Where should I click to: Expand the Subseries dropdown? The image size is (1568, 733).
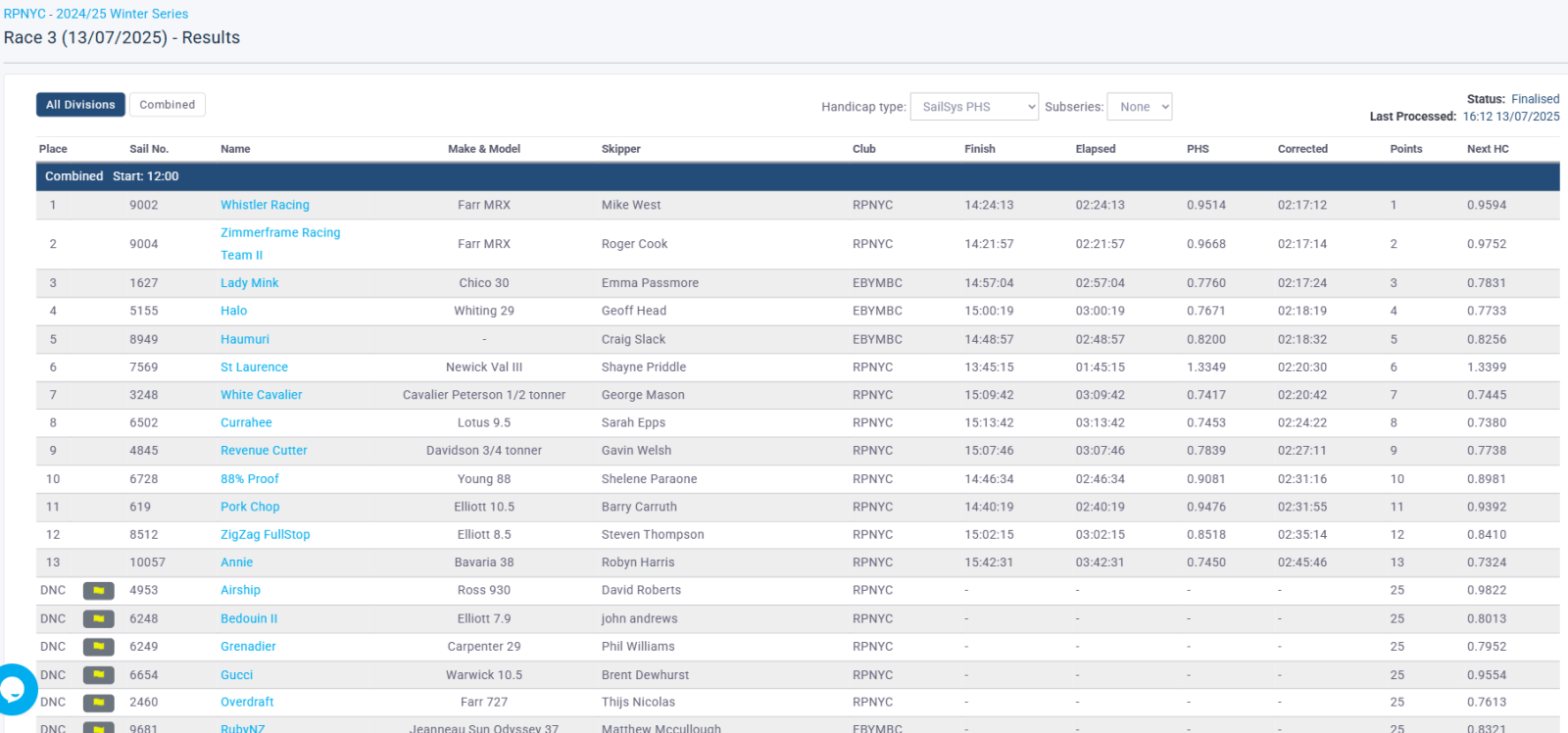[x=1139, y=107]
